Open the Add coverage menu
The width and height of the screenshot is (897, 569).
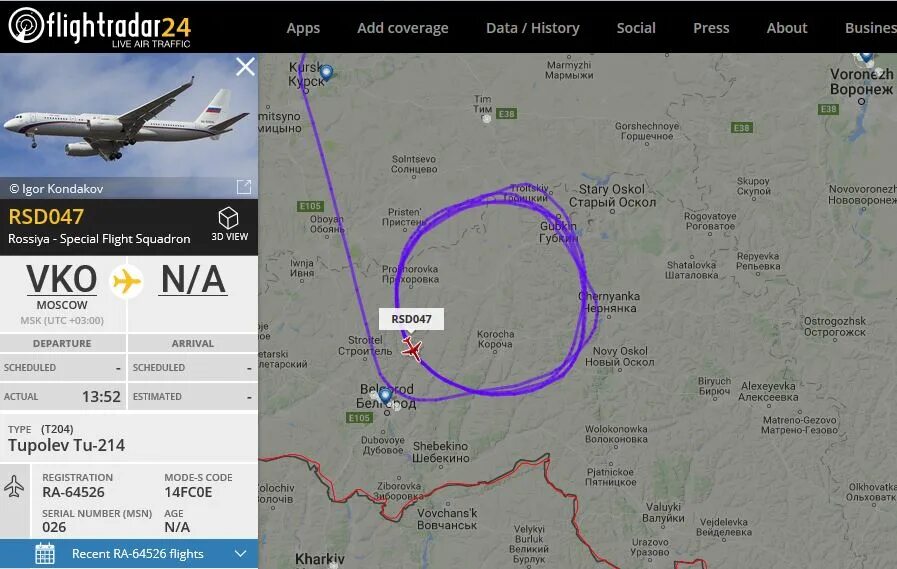[403, 28]
